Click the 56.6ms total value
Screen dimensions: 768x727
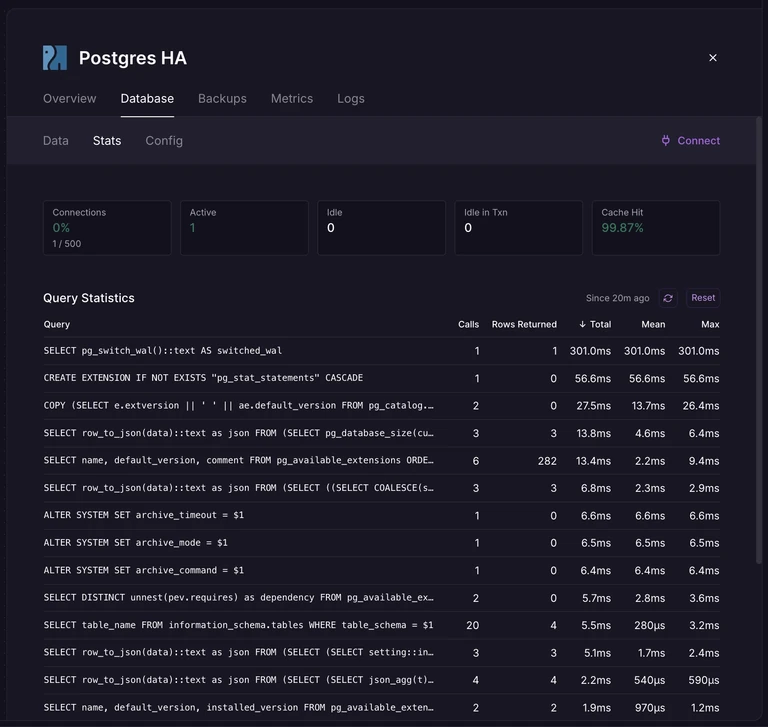coord(593,379)
